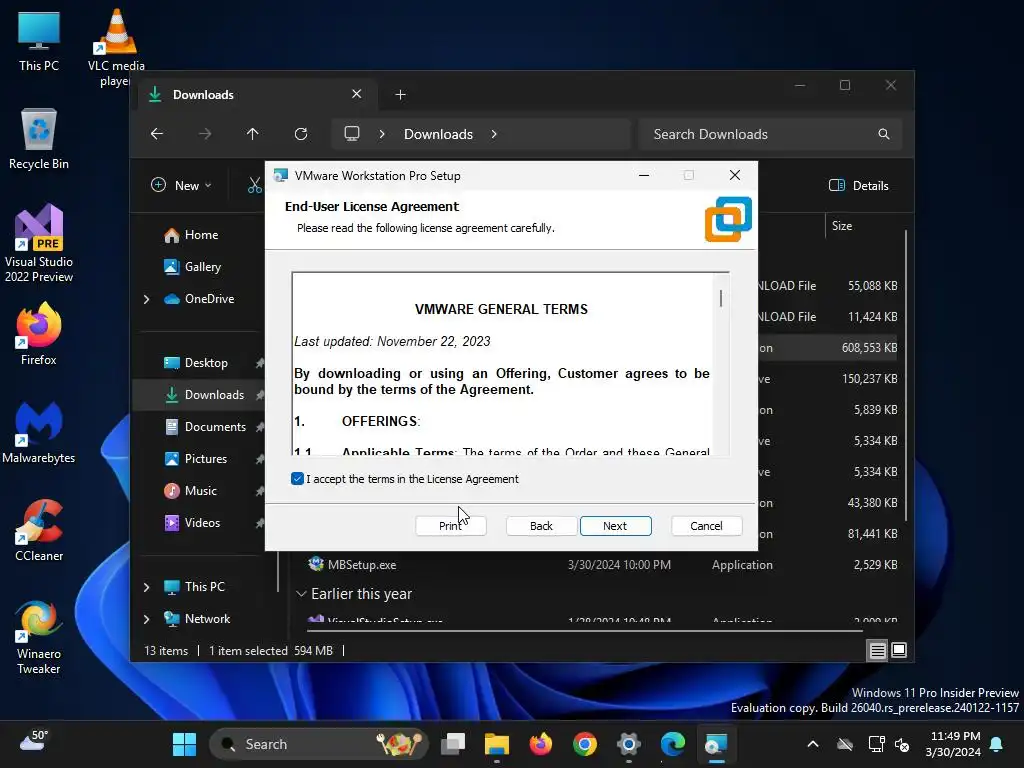Switch to large thumbnails view icon
The width and height of the screenshot is (1024, 768).
tap(899, 650)
